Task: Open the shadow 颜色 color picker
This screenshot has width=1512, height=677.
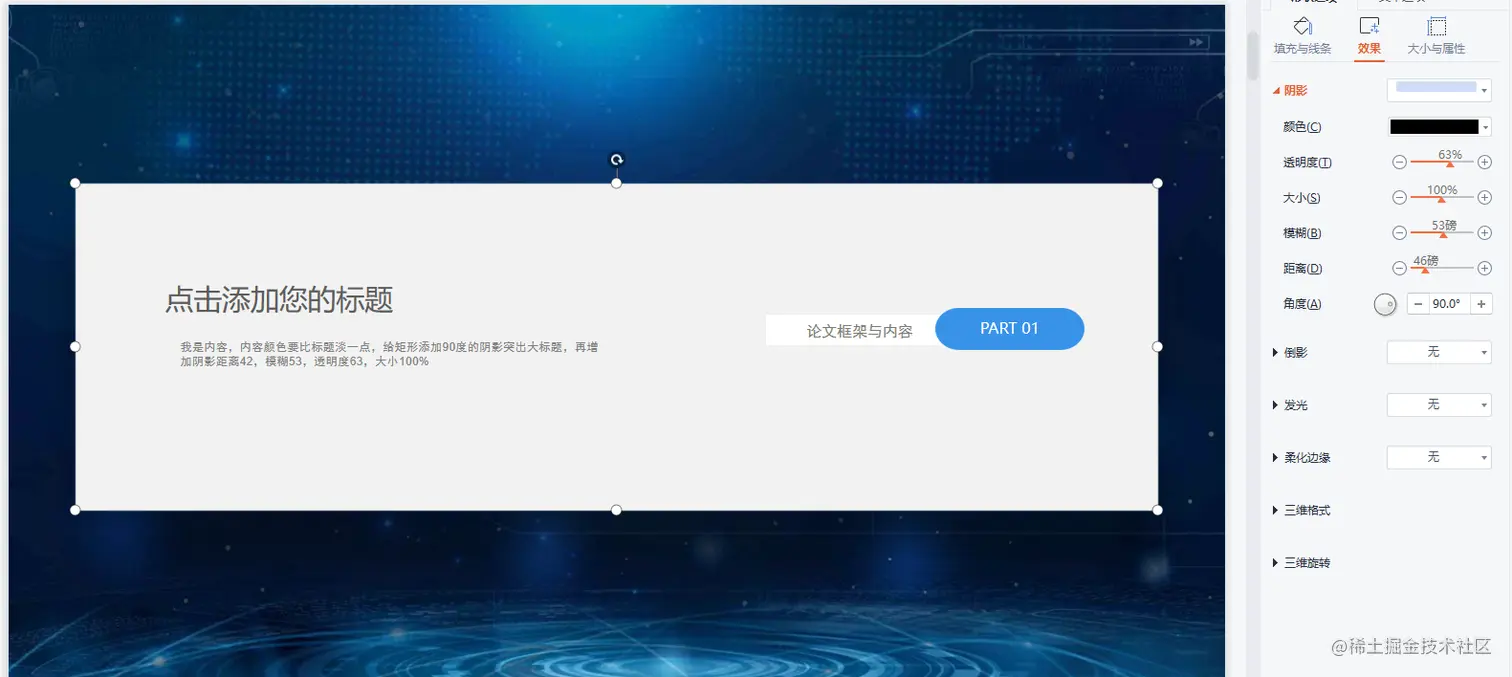Action: pos(1439,127)
